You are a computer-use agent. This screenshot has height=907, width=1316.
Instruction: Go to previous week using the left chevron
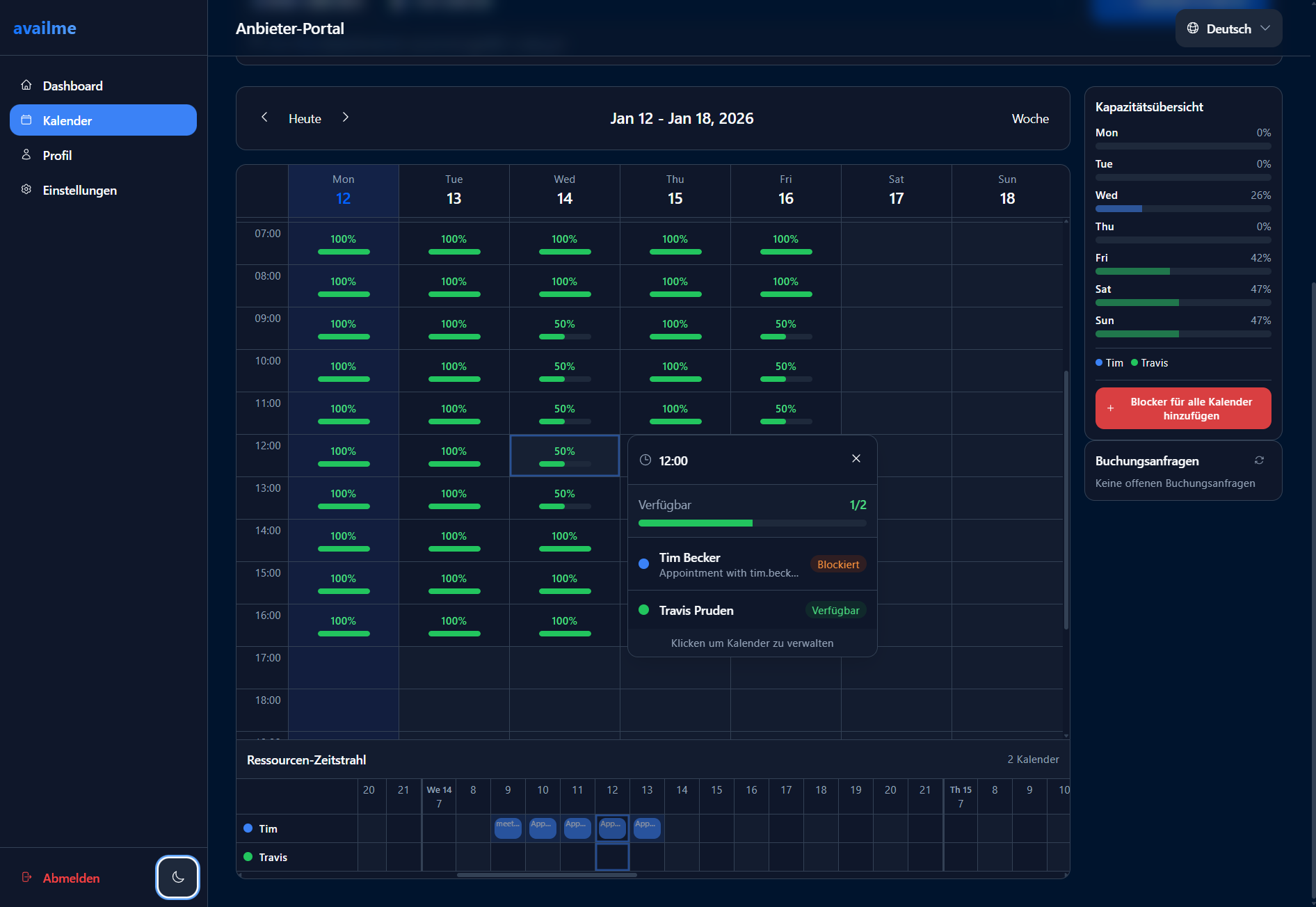click(x=265, y=118)
